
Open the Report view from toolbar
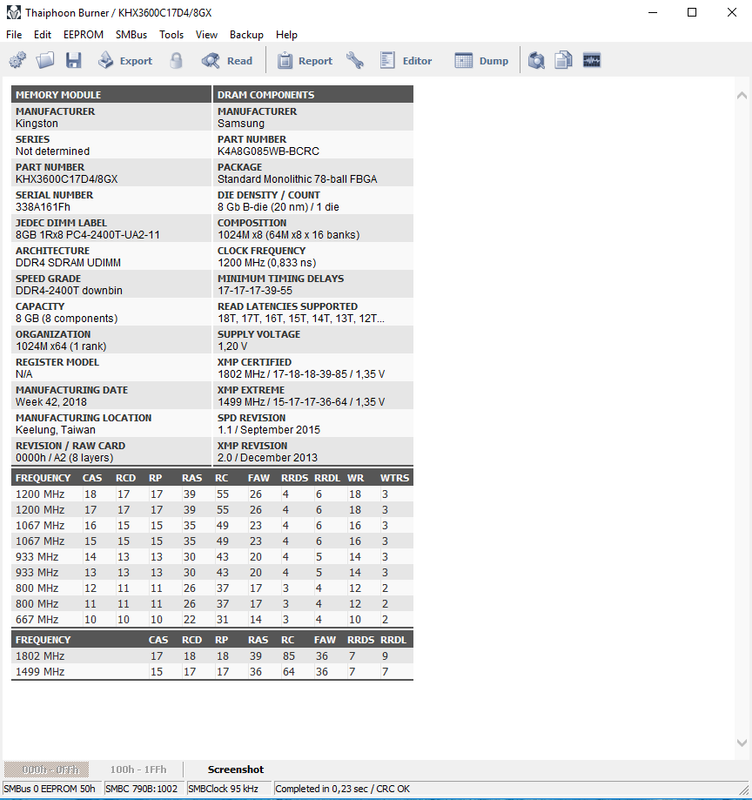pos(305,60)
